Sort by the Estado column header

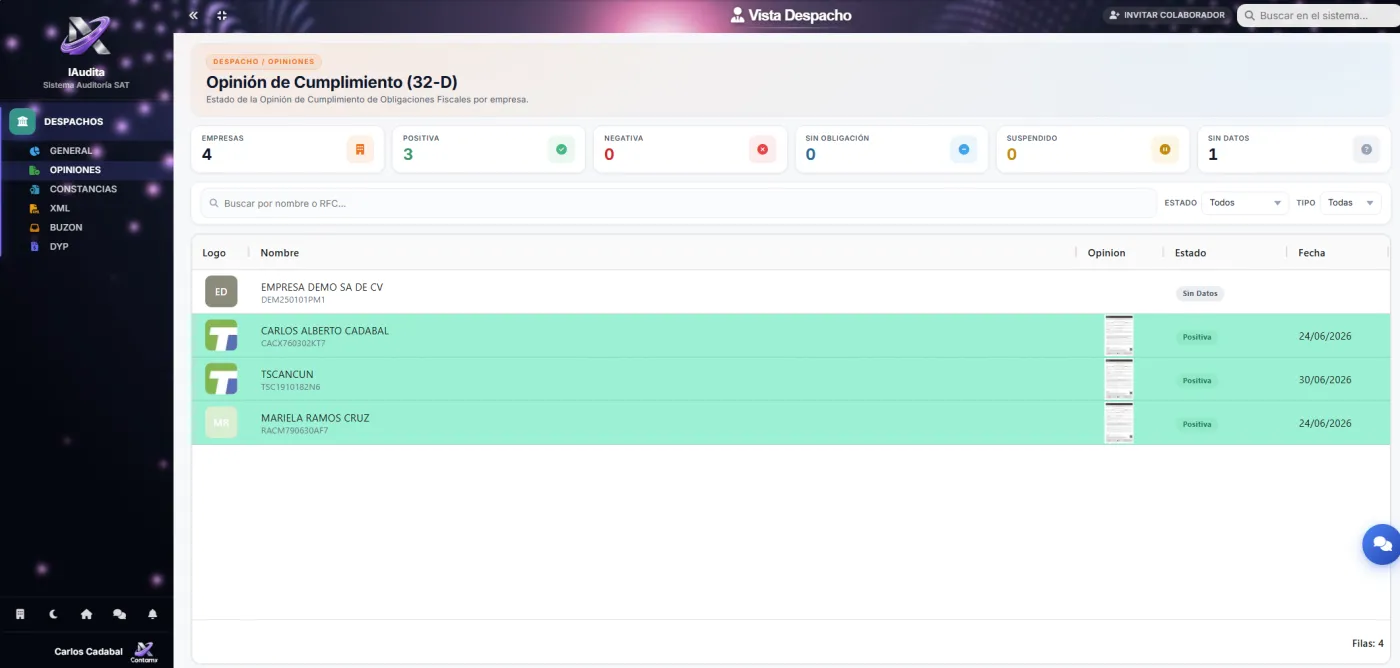(x=1190, y=253)
